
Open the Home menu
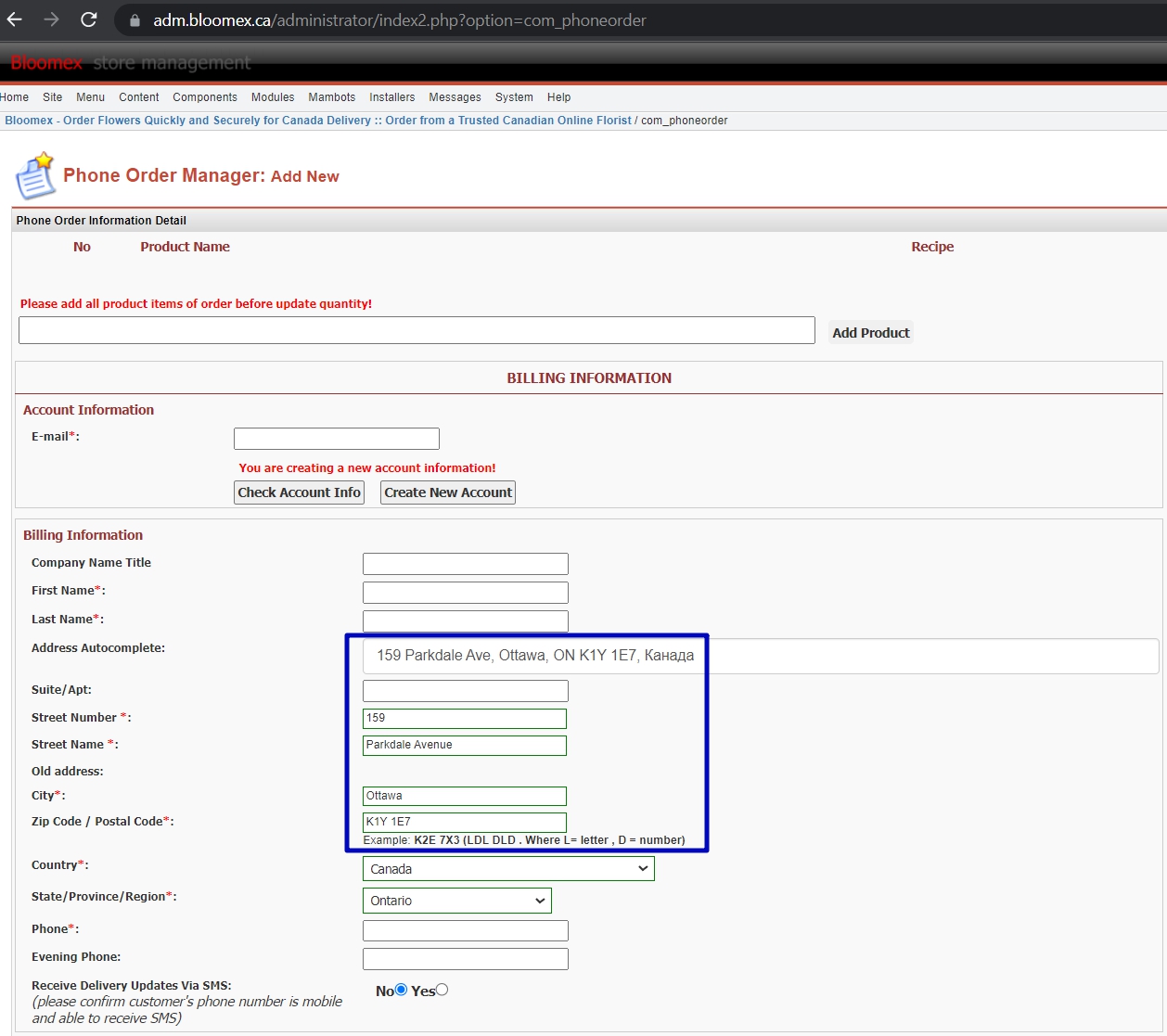pyautogui.click(x=14, y=97)
